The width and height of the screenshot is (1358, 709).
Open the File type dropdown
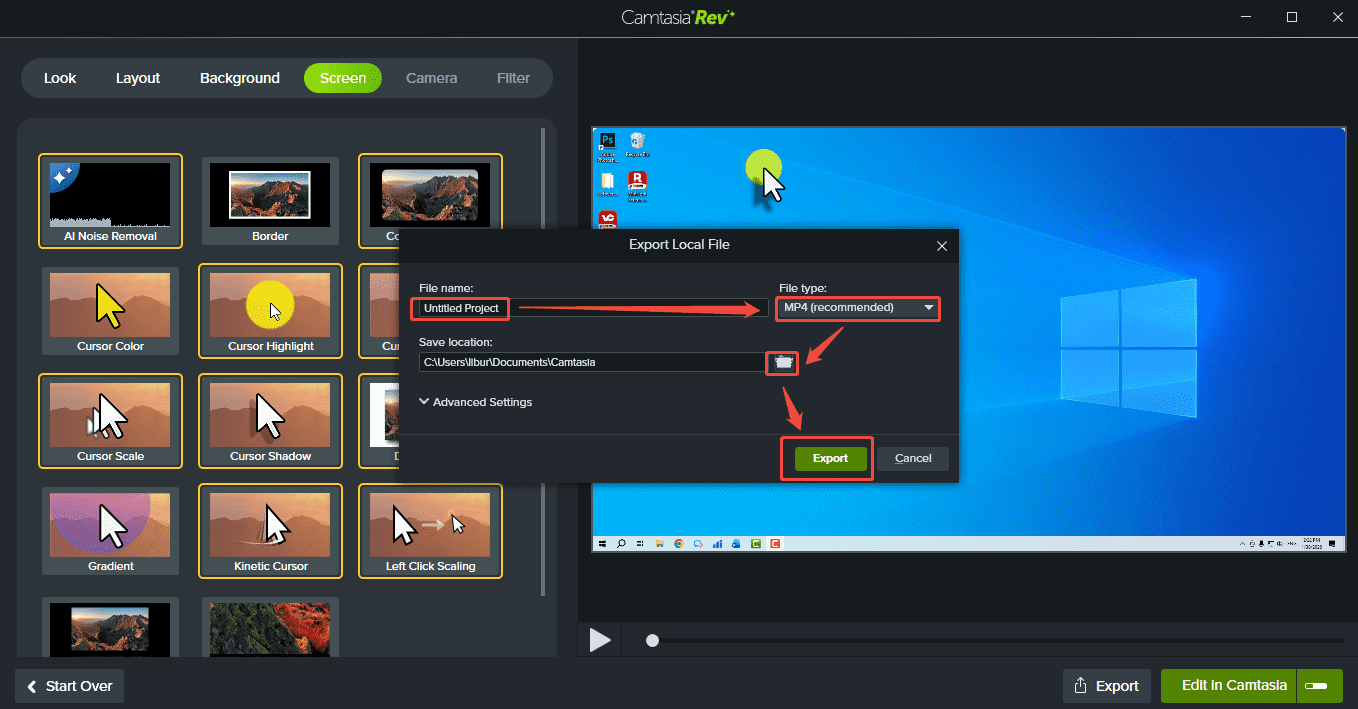click(x=857, y=308)
